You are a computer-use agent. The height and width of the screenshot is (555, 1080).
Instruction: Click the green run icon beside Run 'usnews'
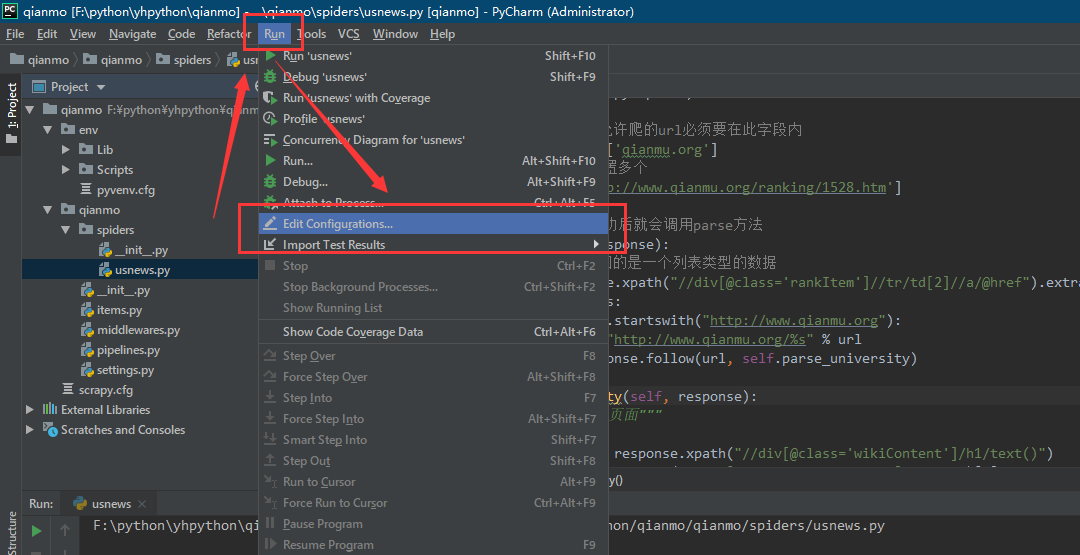(x=271, y=56)
